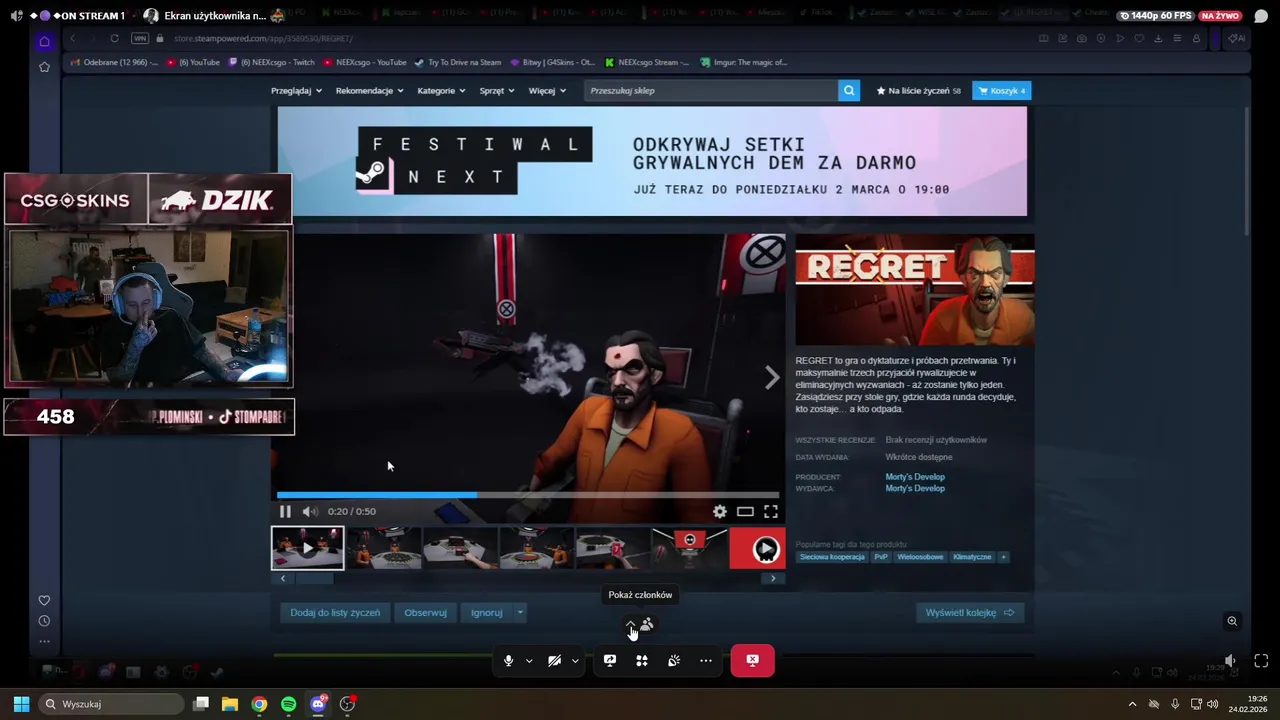Open the soundboard icon in call bar
1280x720 pixels.
tap(674, 661)
